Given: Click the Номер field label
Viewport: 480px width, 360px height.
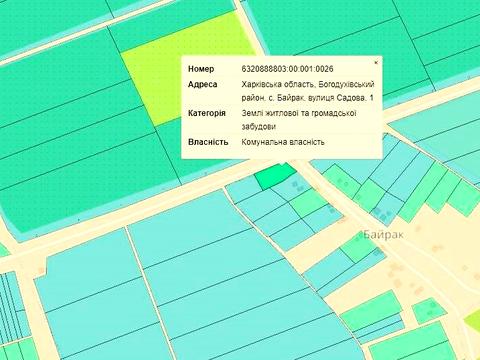Looking at the screenshot, I should point(201,69).
